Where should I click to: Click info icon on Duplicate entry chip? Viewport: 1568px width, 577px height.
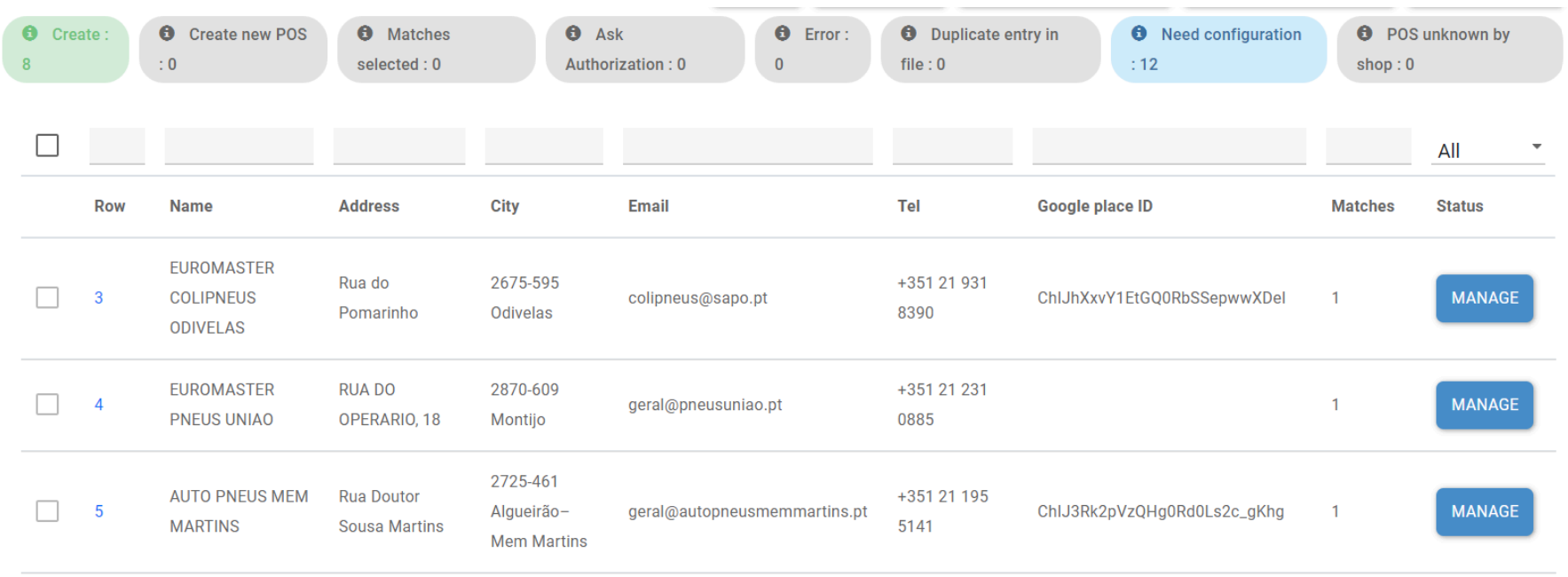(909, 33)
